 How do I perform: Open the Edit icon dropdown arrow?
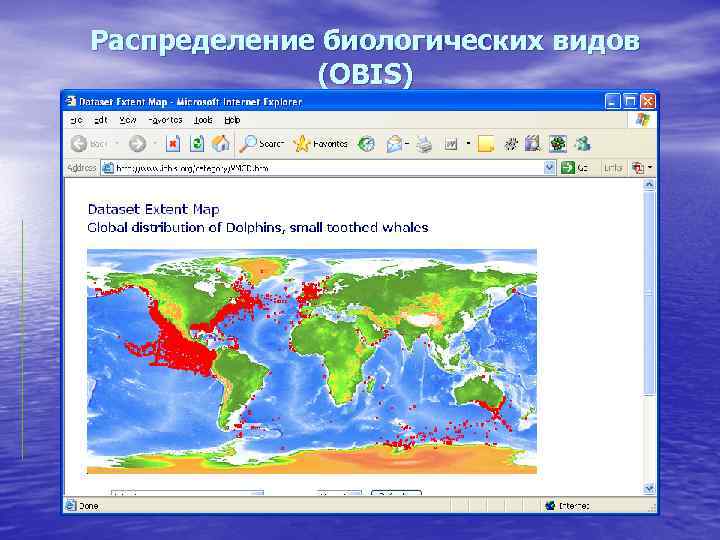click(468, 144)
